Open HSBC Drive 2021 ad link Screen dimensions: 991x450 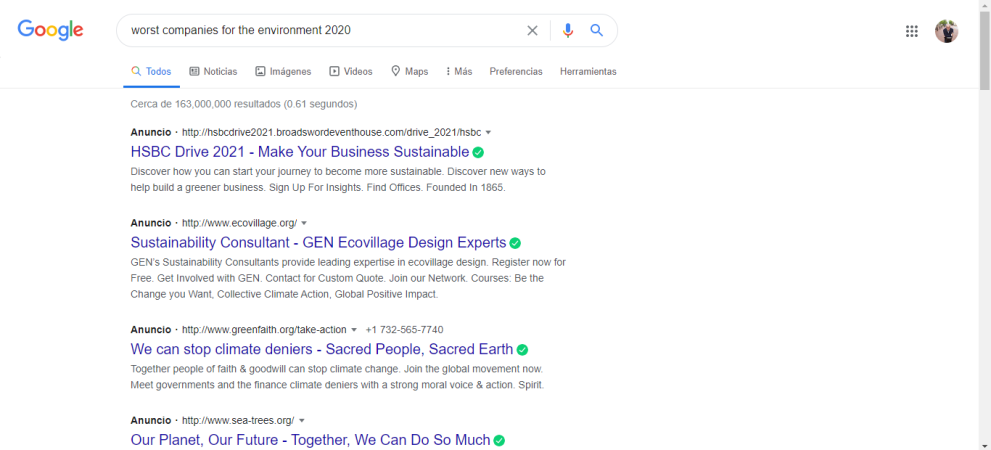300,152
